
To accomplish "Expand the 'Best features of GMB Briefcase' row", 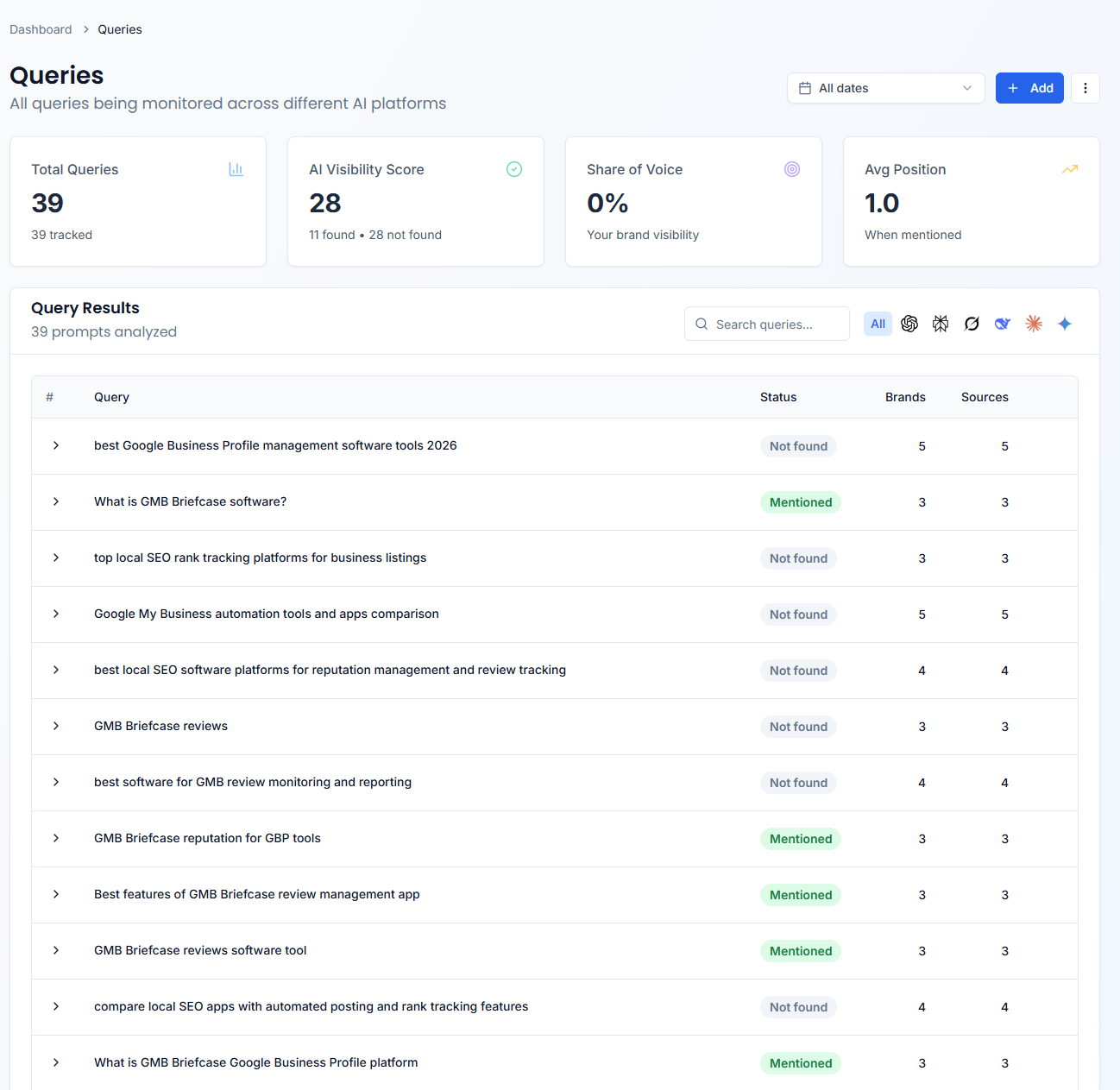I will point(56,894).
